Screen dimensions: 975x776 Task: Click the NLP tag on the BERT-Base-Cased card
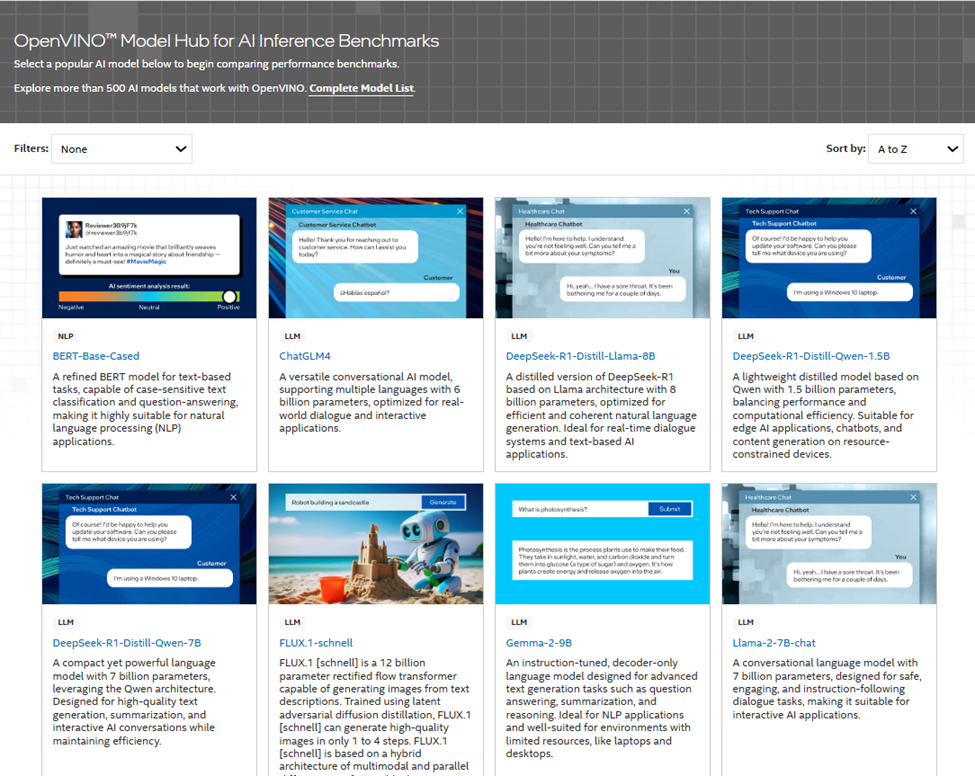[65, 336]
